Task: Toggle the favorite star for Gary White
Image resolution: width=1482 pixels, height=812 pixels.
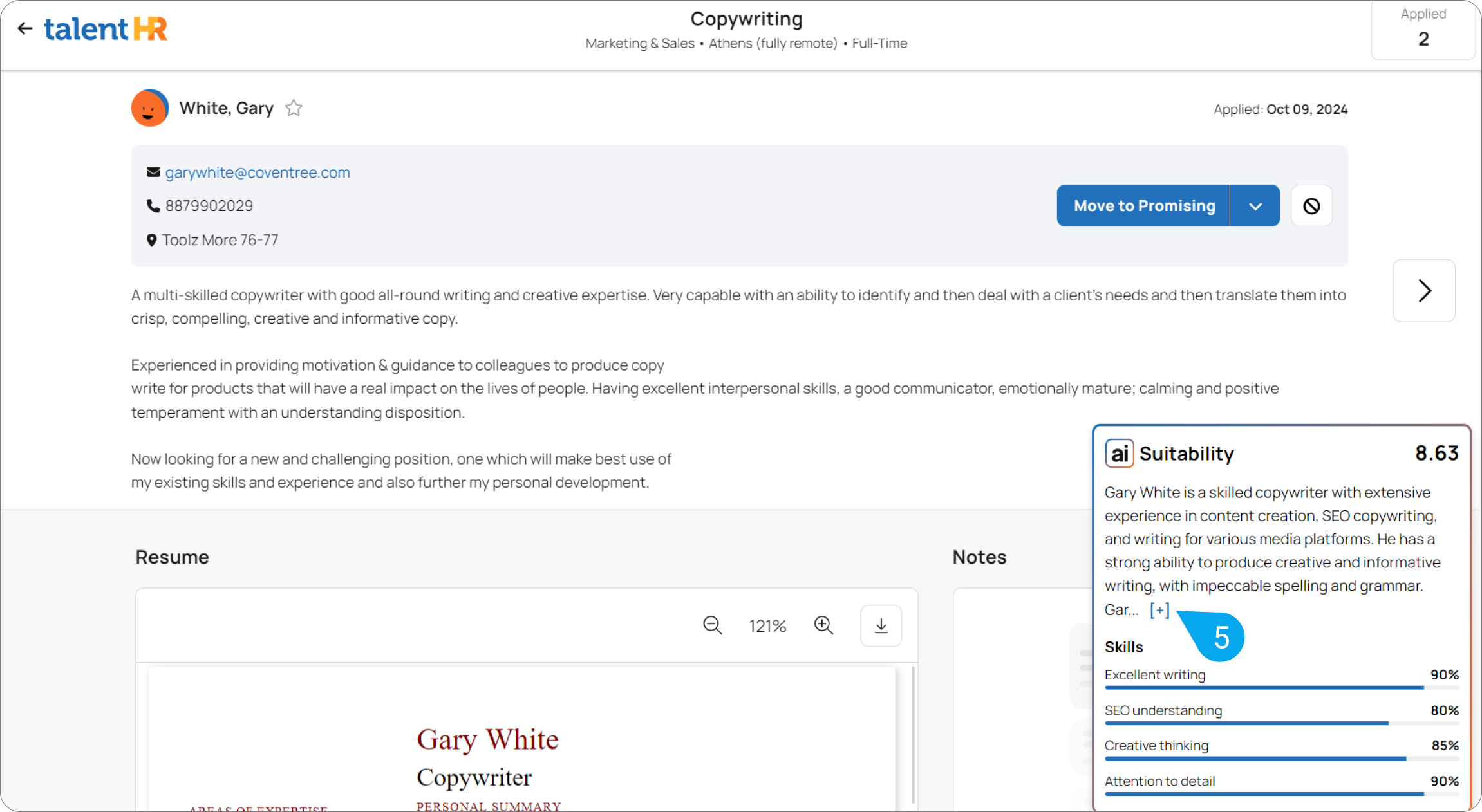Action: click(294, 108)
